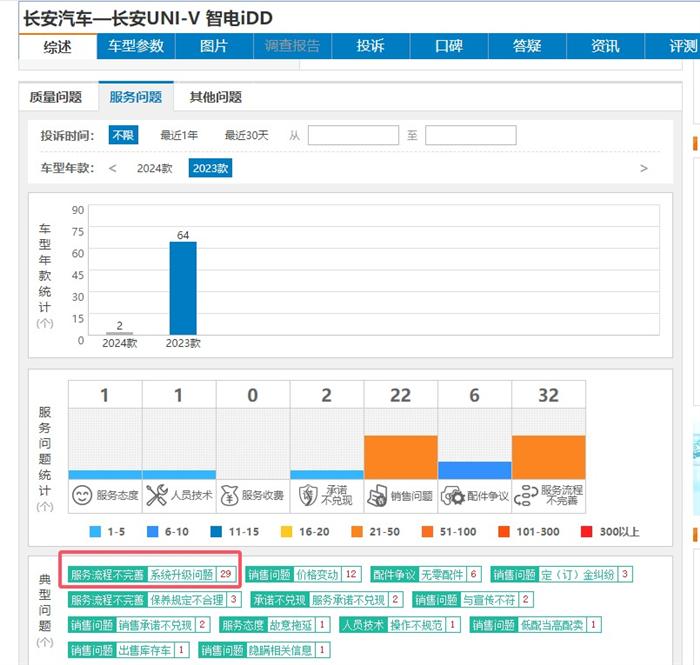700x665 pixels.
Task: Switch to 其他问题 sub-tab
Action: tap(216, 97)
